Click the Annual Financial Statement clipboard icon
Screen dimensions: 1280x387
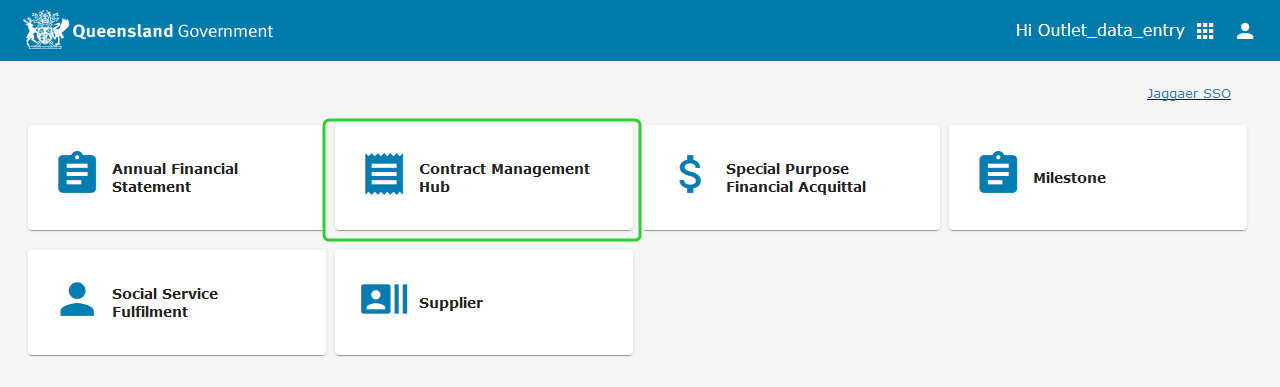pyautogui.click(x=77, y=173)
